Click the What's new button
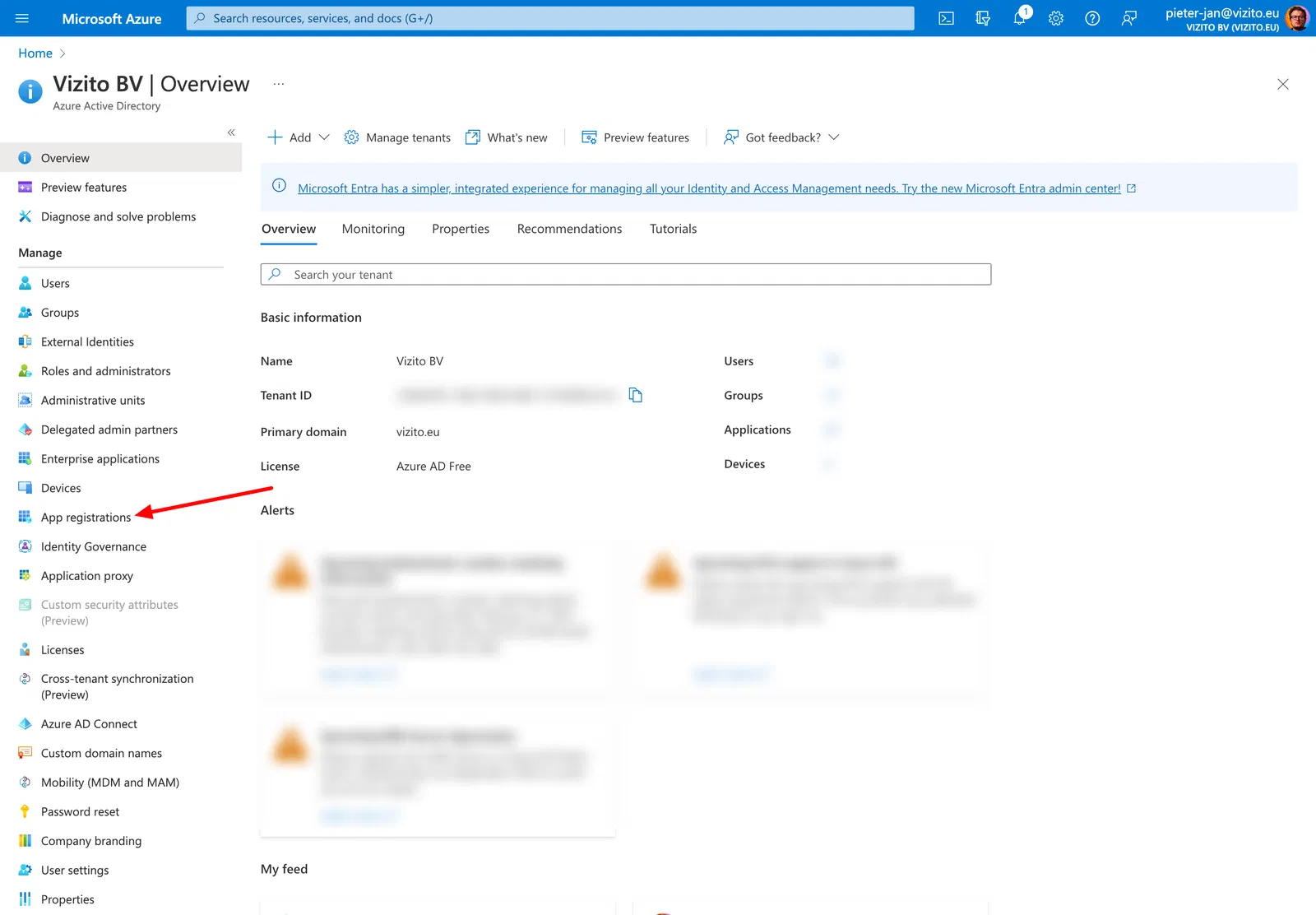The width and height of the screenshot is (1316, 915). pyautogui.click(x=507, y=137)
